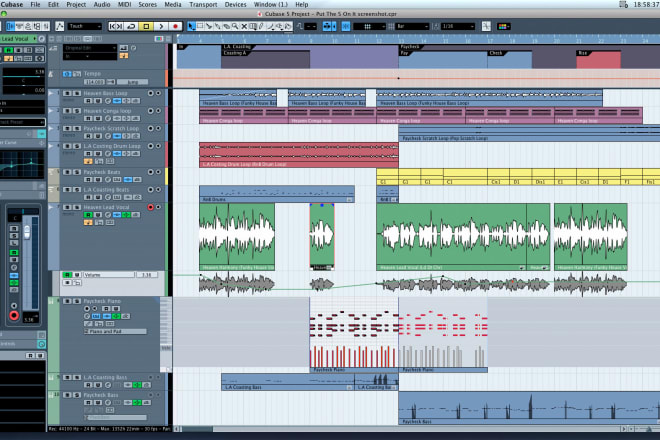
Task: Open the grid type Bar dropdown
Action: 412,27
